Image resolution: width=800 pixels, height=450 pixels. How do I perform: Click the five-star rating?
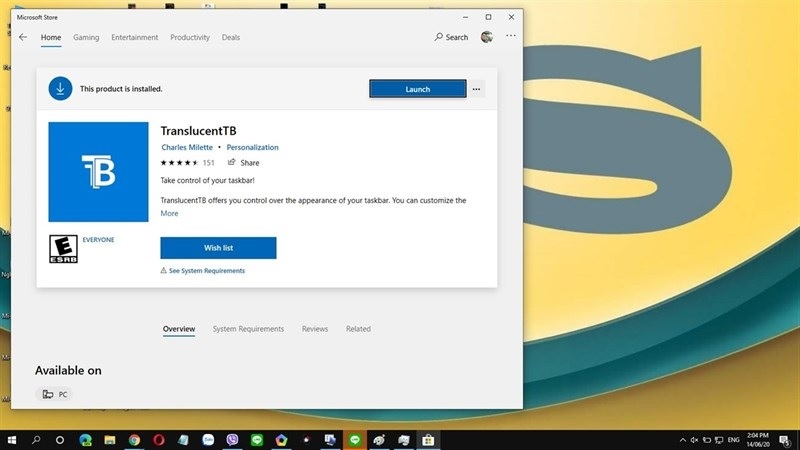click(179, 163)
